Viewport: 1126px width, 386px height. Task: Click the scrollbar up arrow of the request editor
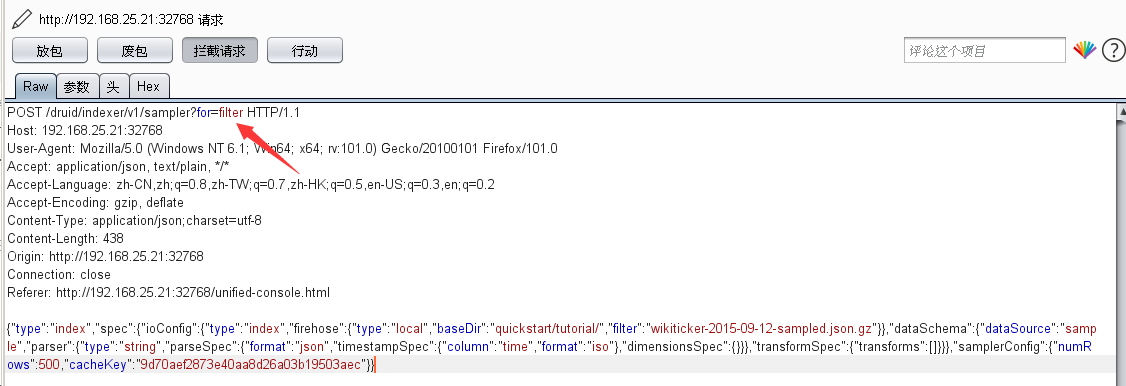tap(1121, 112)
